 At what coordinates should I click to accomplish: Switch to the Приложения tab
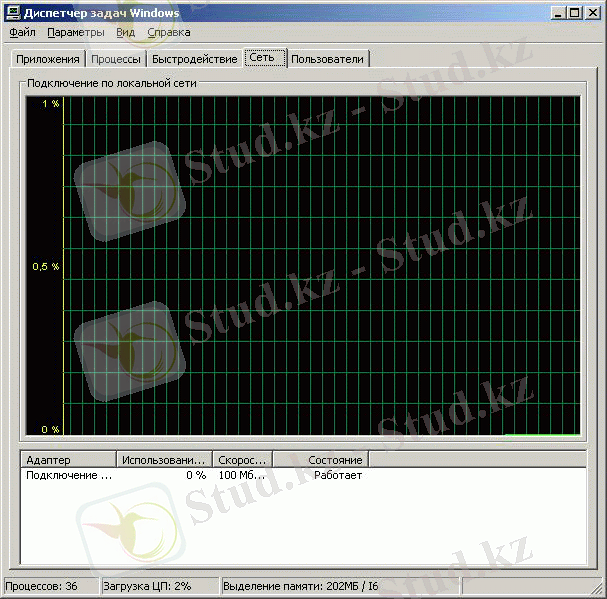tap(48, 59)
